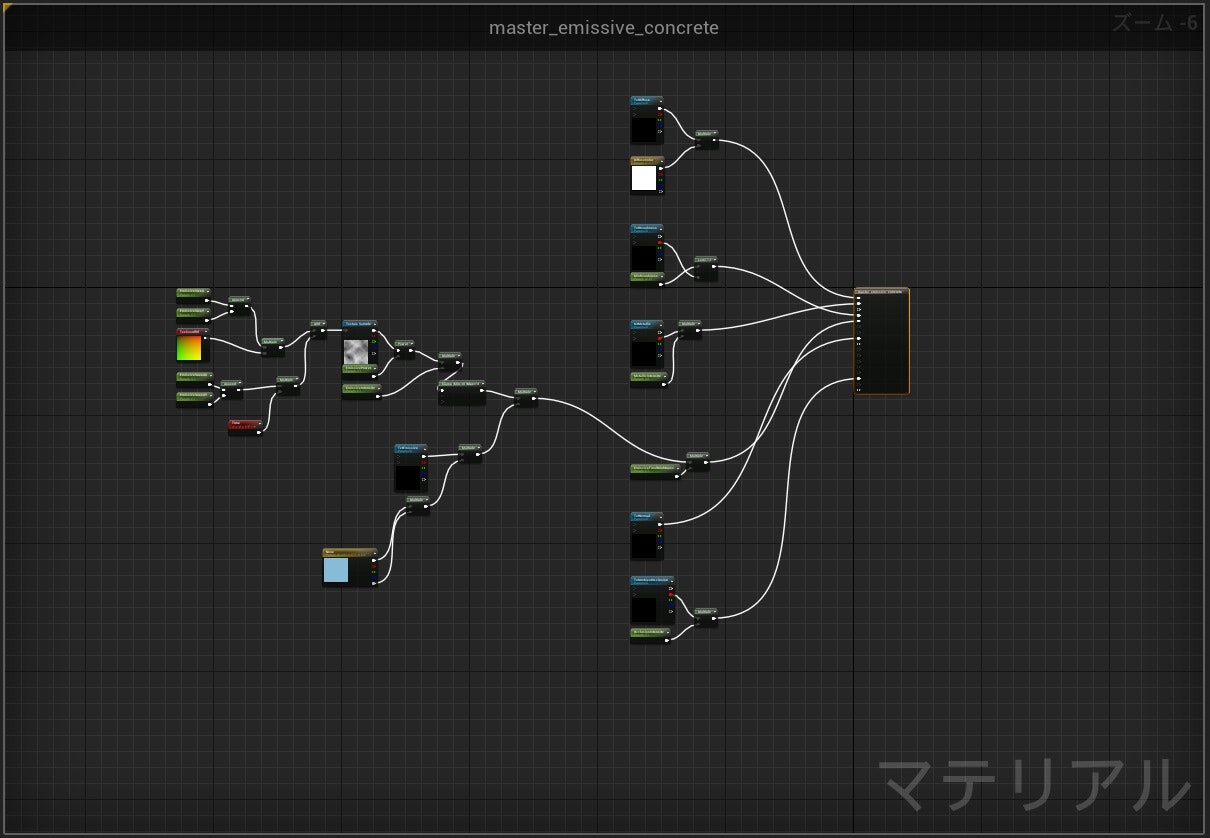Click the Time node's white output pin

pos(259,433)
